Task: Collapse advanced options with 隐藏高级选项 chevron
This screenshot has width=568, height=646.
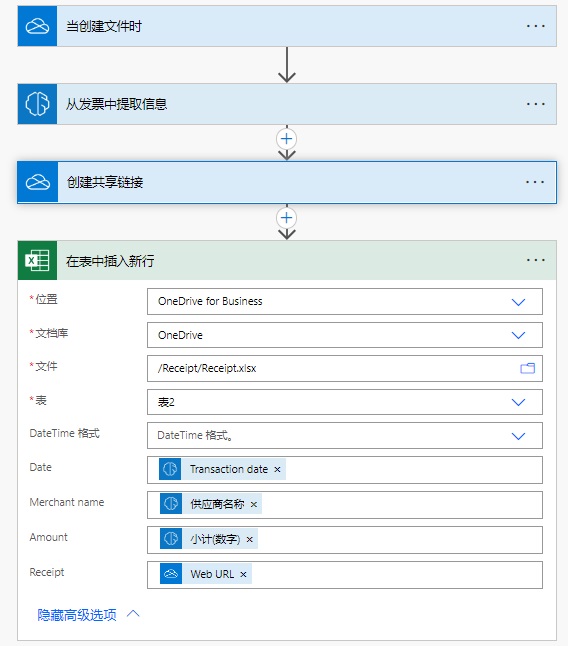Action: 133,614
